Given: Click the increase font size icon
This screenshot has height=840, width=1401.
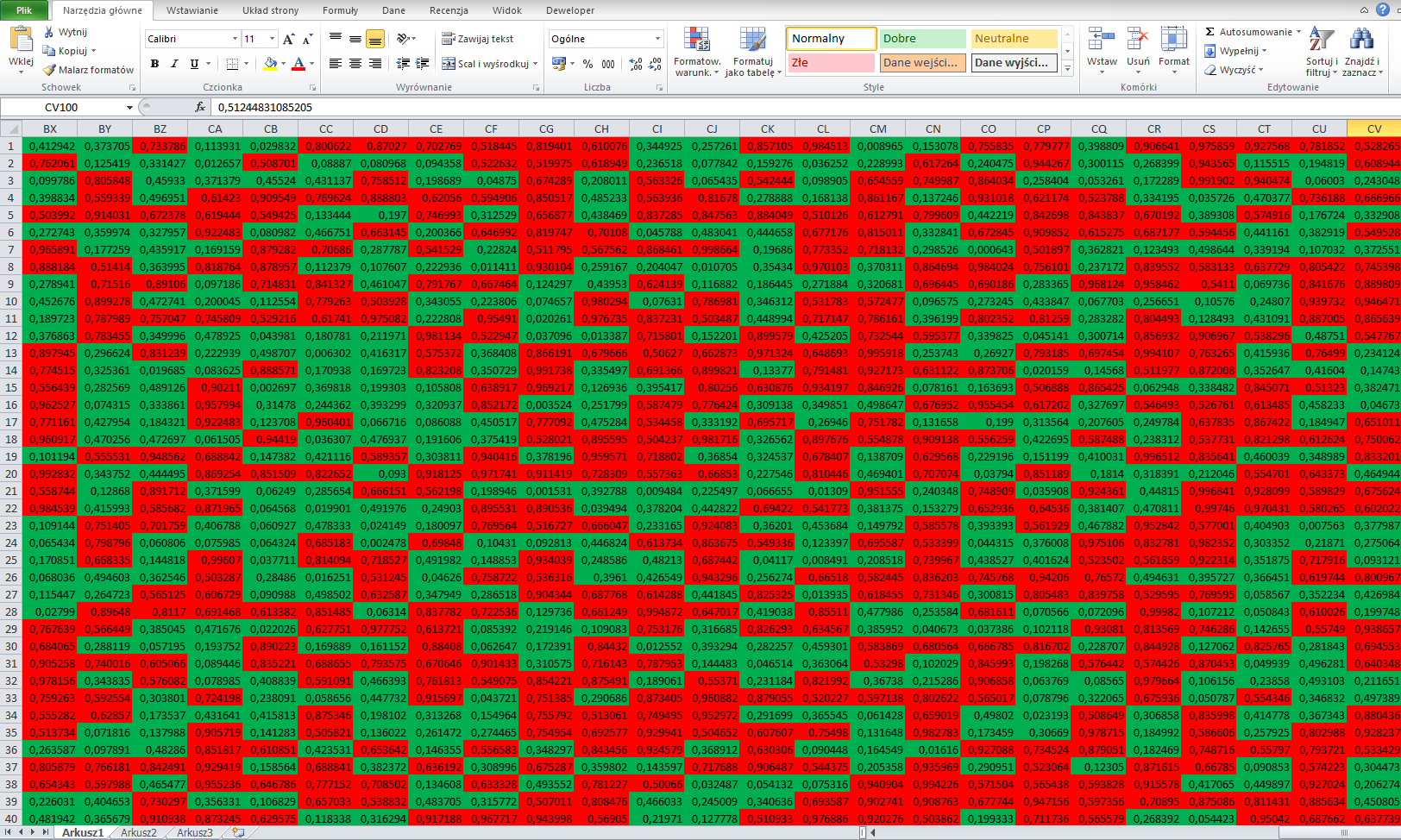Looking at the screenshot, I should tap(289, 39).
